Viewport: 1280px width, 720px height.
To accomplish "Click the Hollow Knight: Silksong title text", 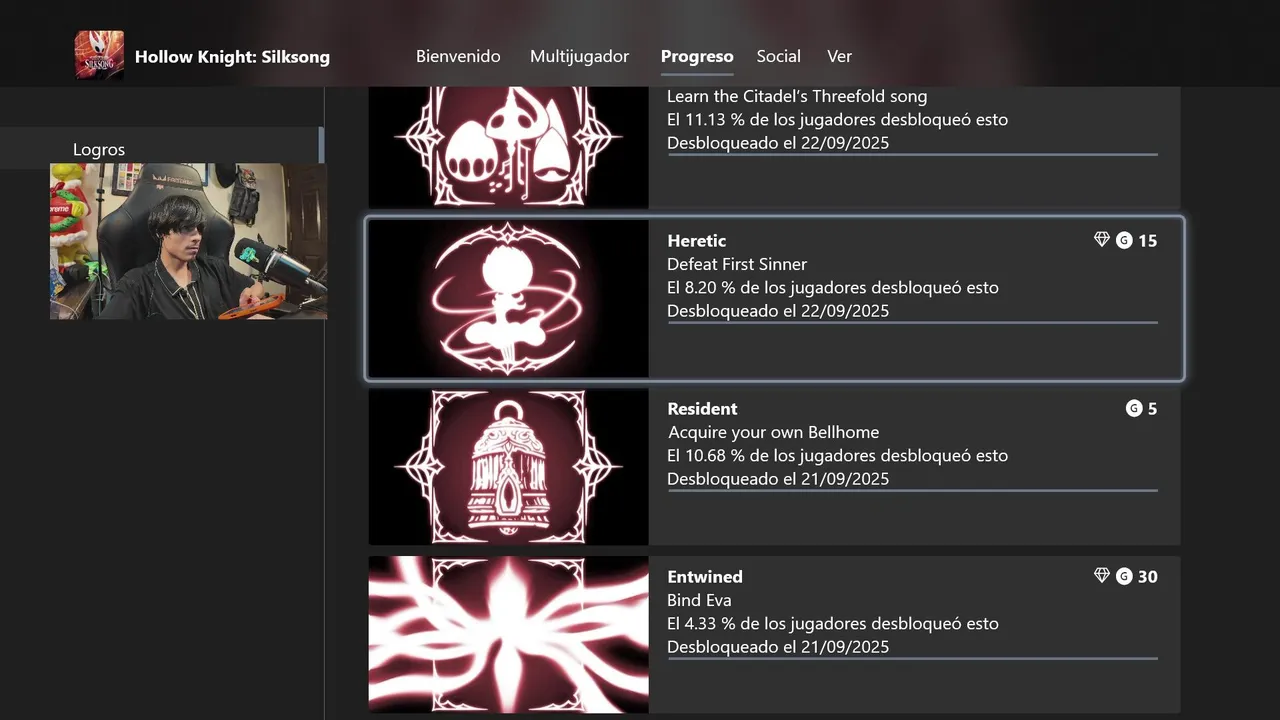I will (232, 57).
